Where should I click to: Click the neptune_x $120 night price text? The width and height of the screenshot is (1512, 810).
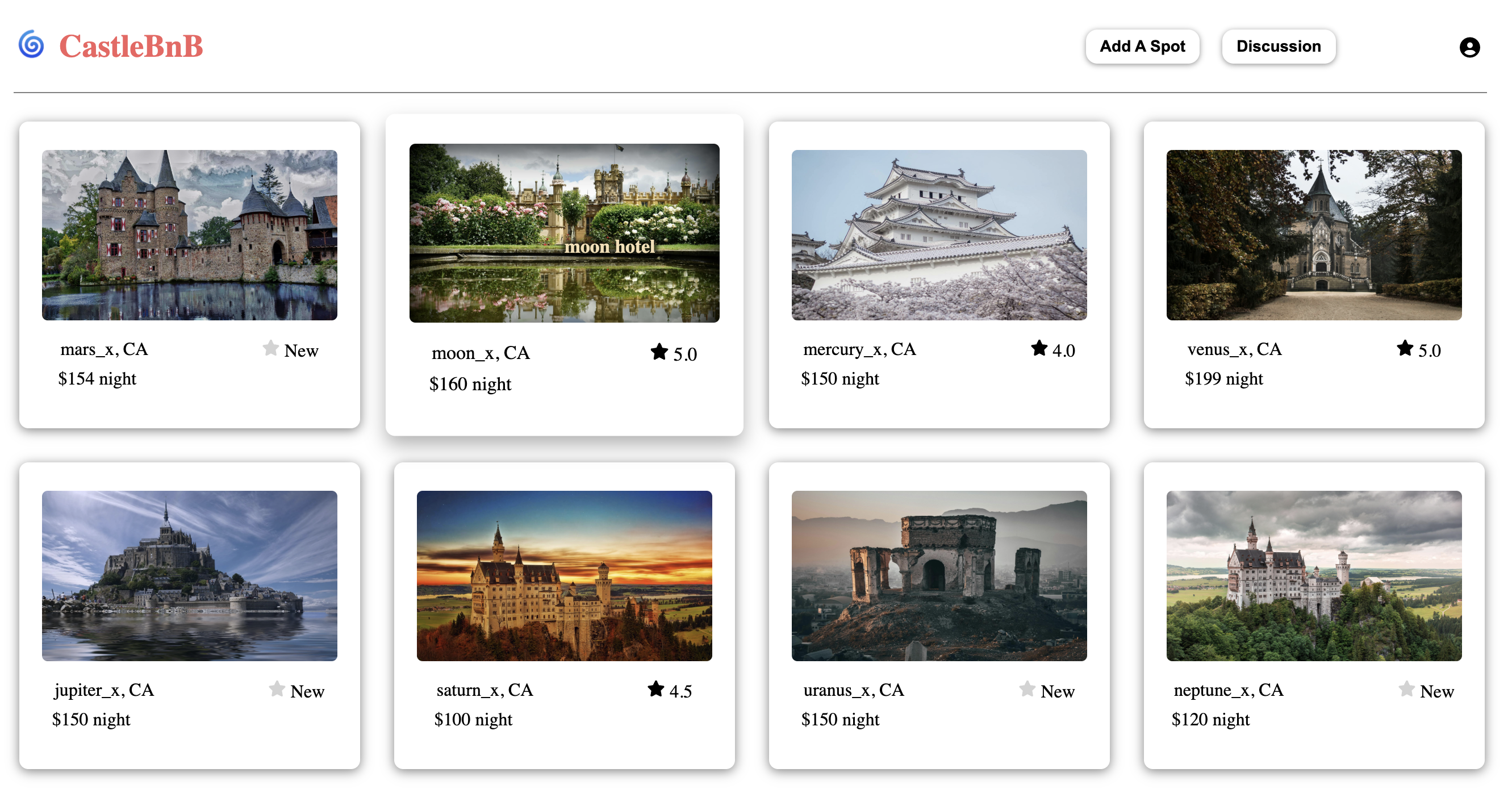click(x=1210, y=719)
